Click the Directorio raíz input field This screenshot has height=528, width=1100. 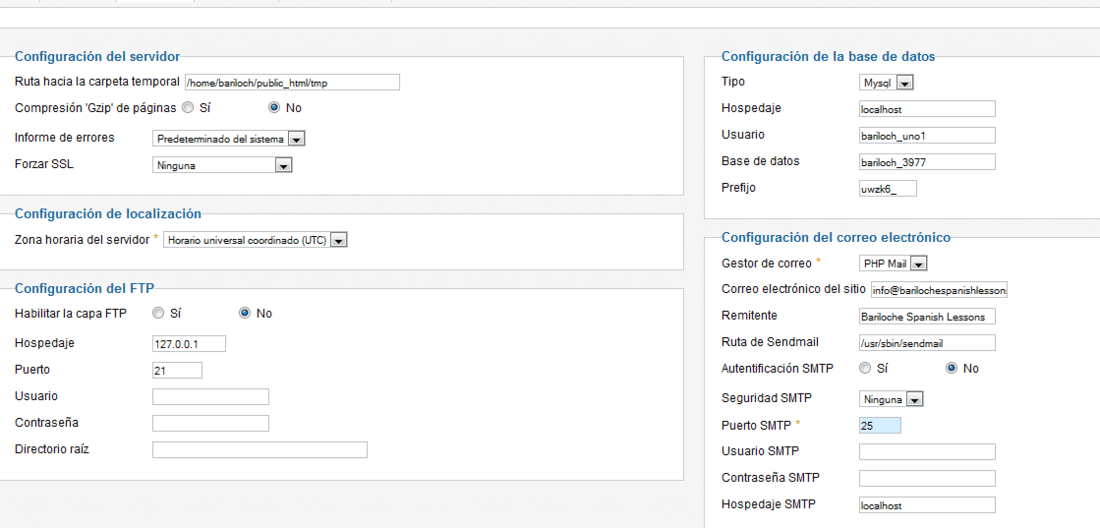coord(260,450)
